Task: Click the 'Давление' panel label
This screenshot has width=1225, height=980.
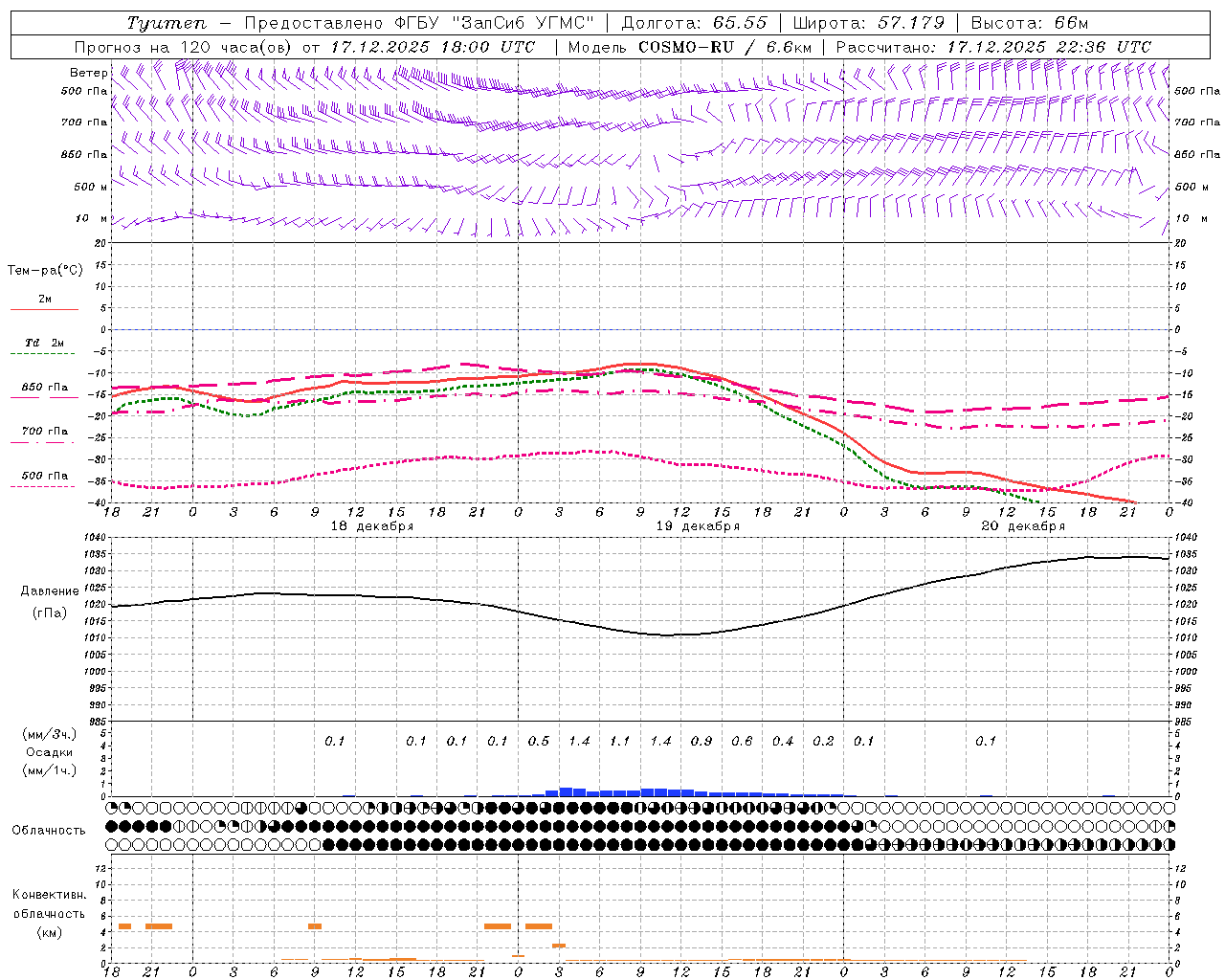Action: click(x=50, y=591)
